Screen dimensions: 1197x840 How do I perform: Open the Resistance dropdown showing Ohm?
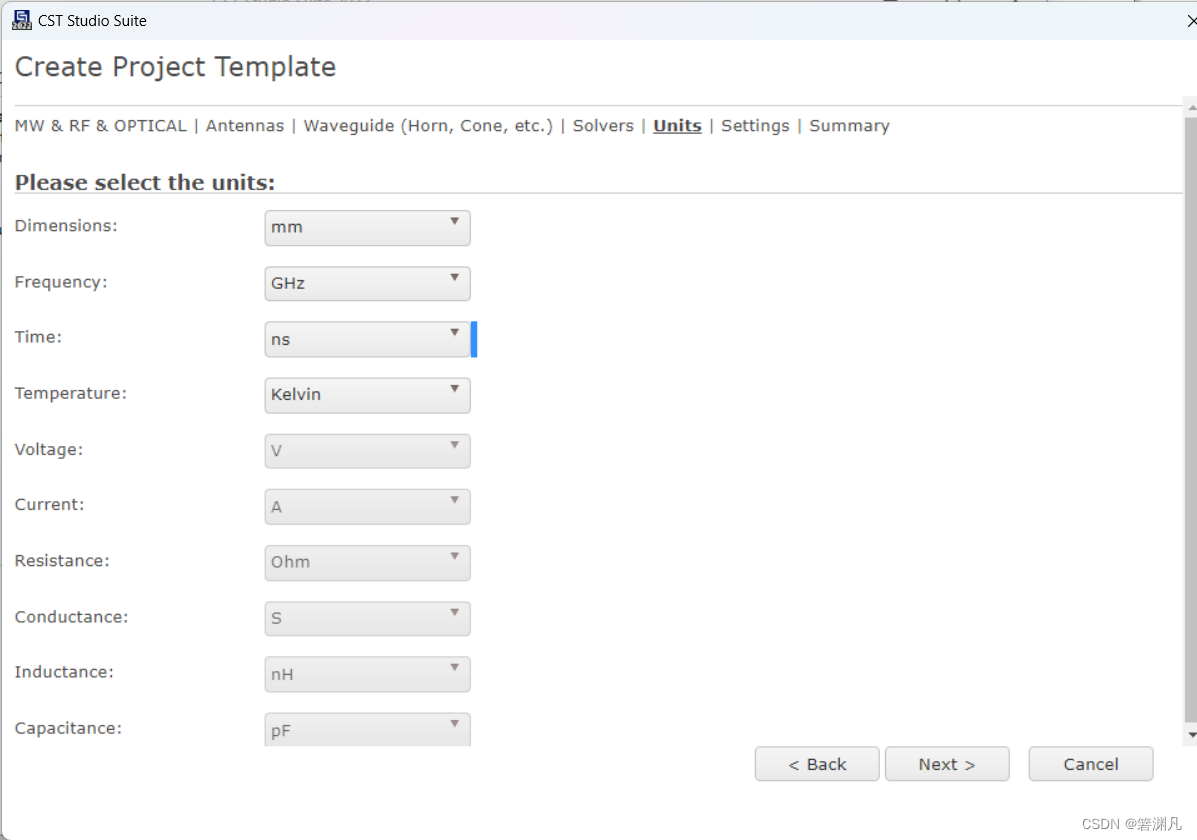tap(367, 562)
